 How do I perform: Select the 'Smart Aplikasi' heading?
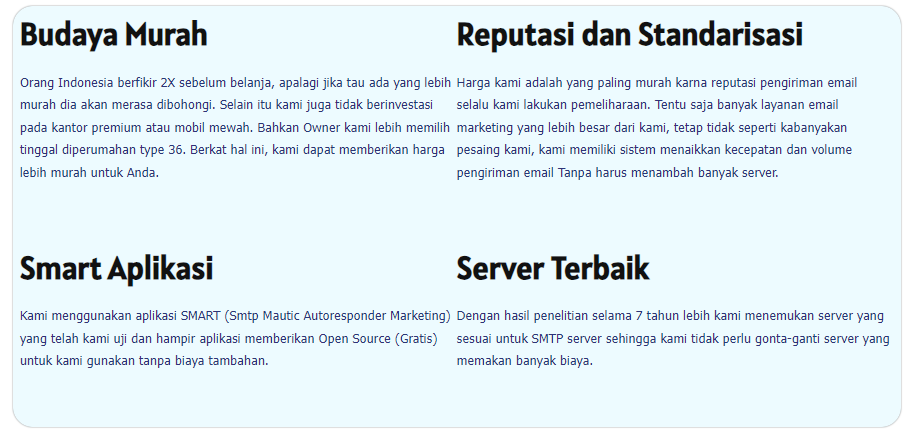(116, 269)
